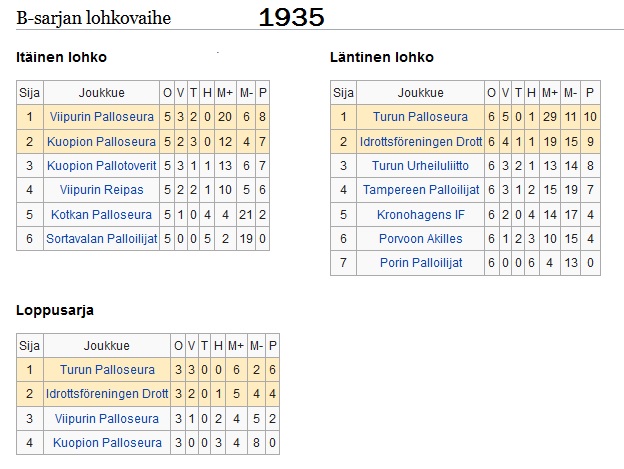
Task: Click the Loppusarja section heading
Action: tap(55, 310)
